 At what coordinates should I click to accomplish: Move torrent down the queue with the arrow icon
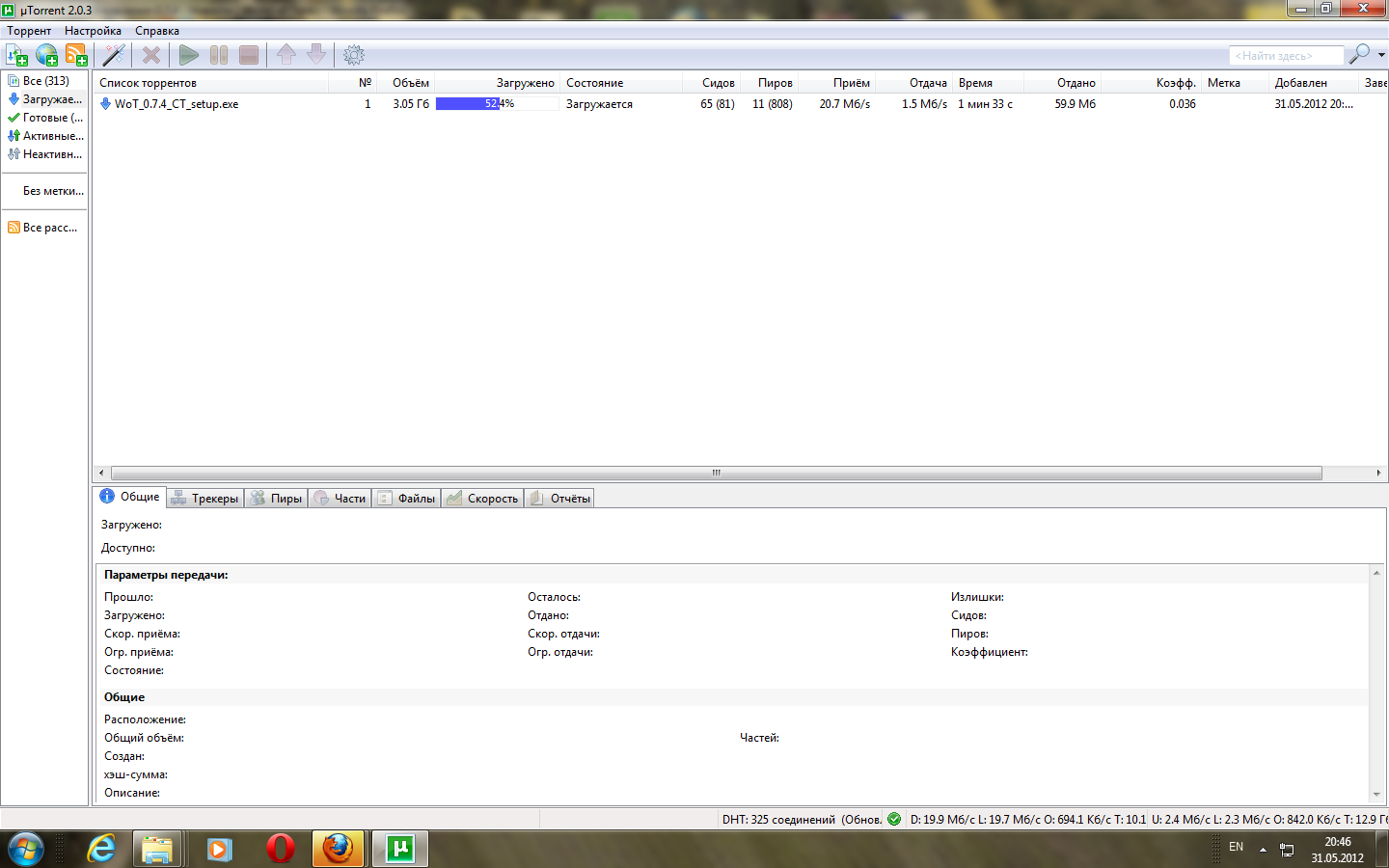[x=316, y=55]
